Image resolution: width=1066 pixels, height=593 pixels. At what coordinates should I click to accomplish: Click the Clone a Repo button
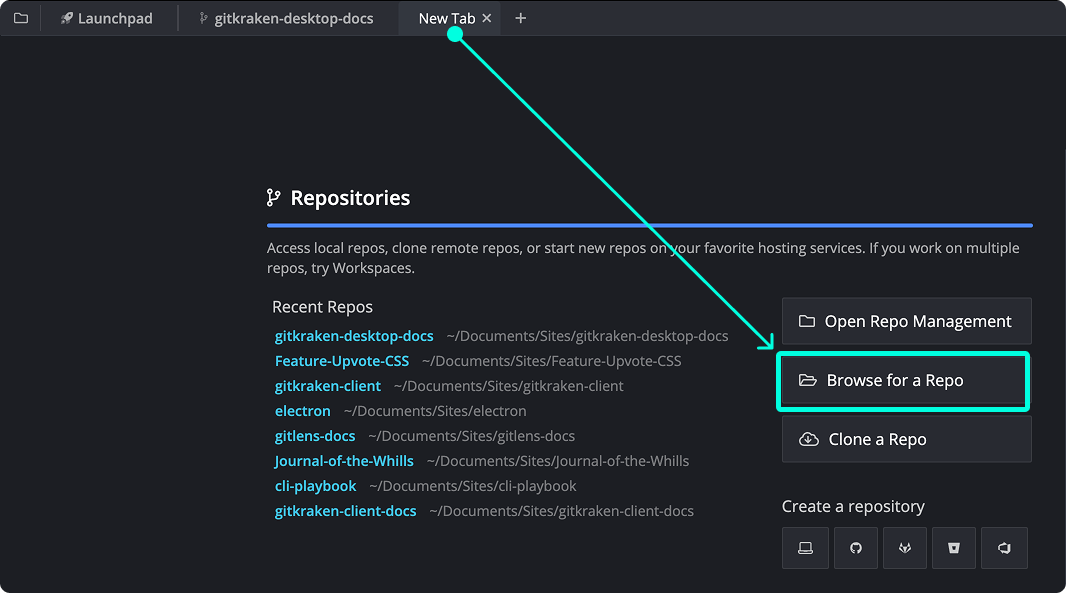tap(906, 439)
